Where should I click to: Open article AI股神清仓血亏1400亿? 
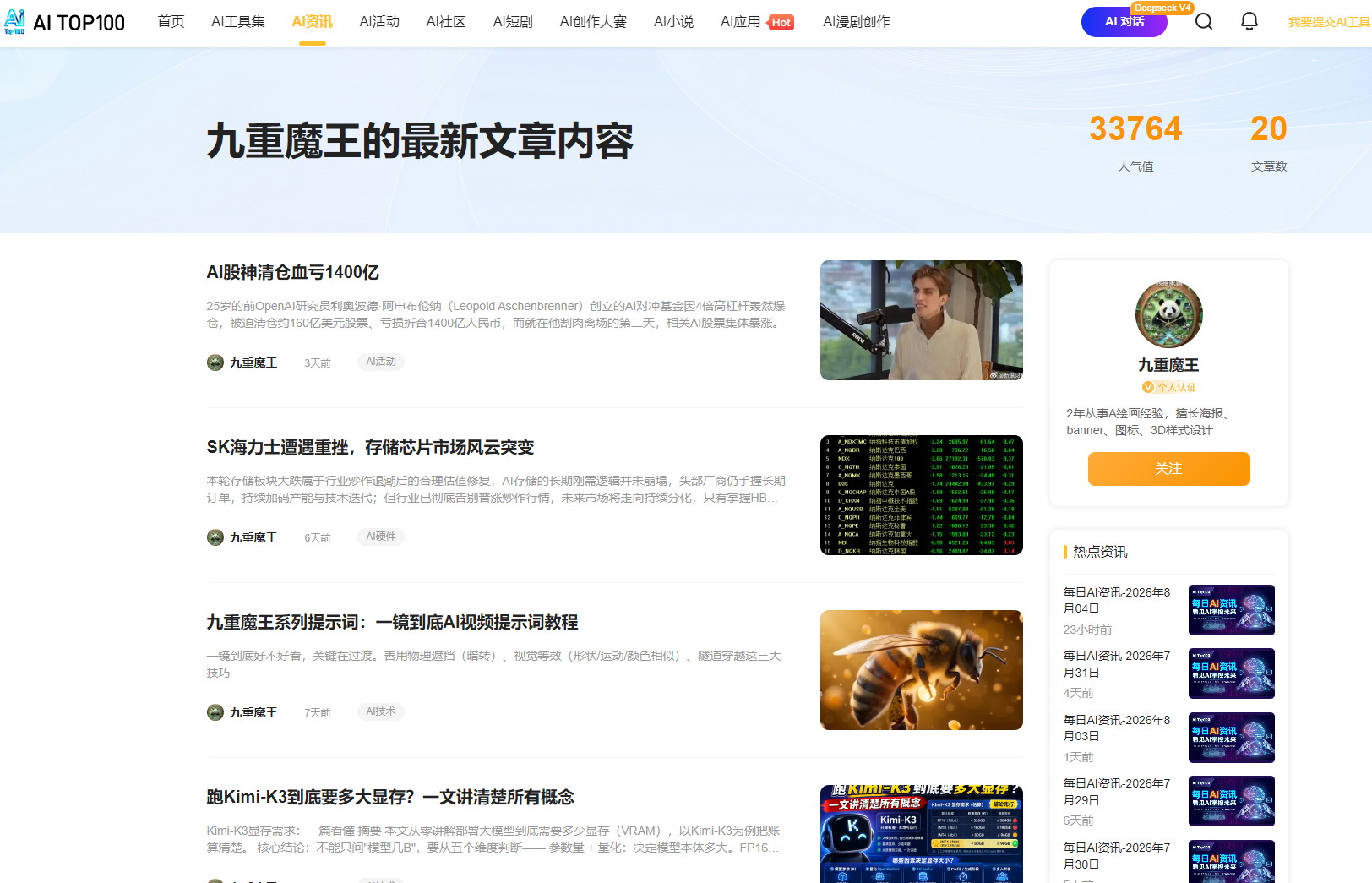pos(293,272)
